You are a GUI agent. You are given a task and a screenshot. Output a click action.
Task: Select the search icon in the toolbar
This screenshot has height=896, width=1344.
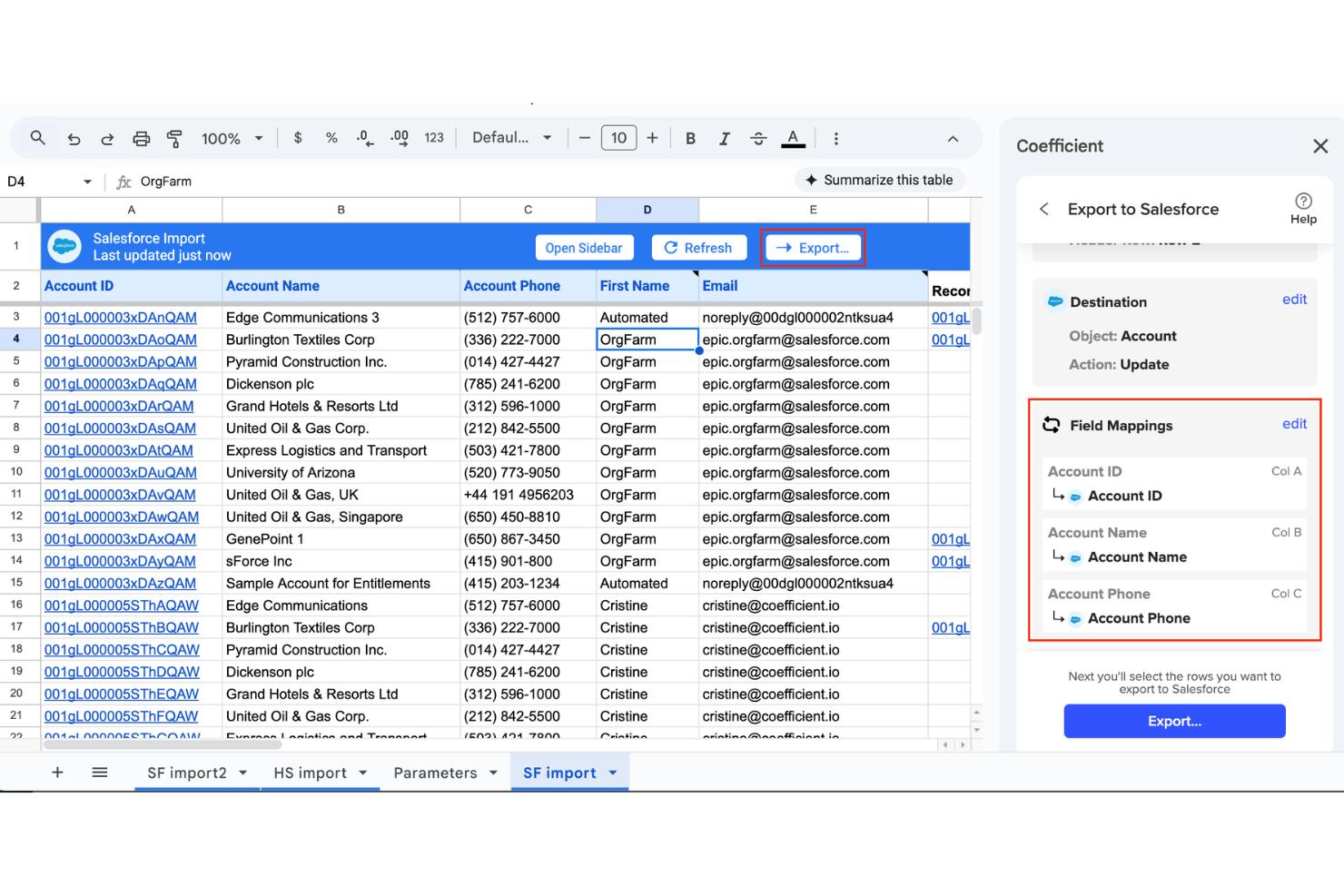click(37, 137)
